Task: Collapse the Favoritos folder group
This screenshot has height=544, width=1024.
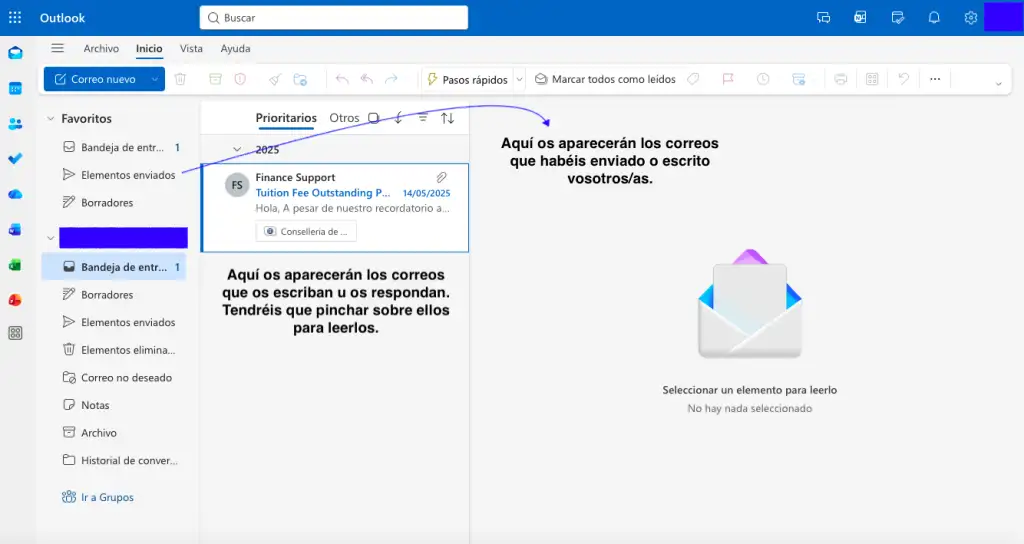Action: click(x=50, y=119)
